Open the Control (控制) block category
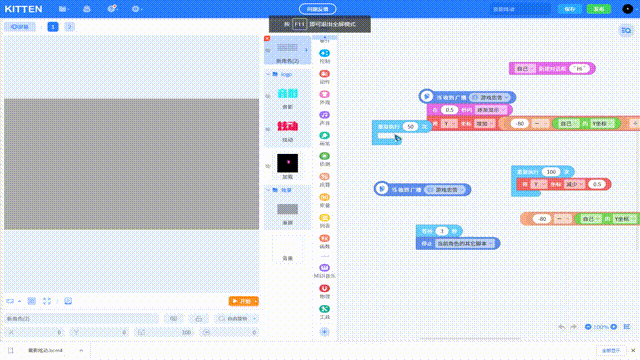640x360 pixels. click(324, 56)
